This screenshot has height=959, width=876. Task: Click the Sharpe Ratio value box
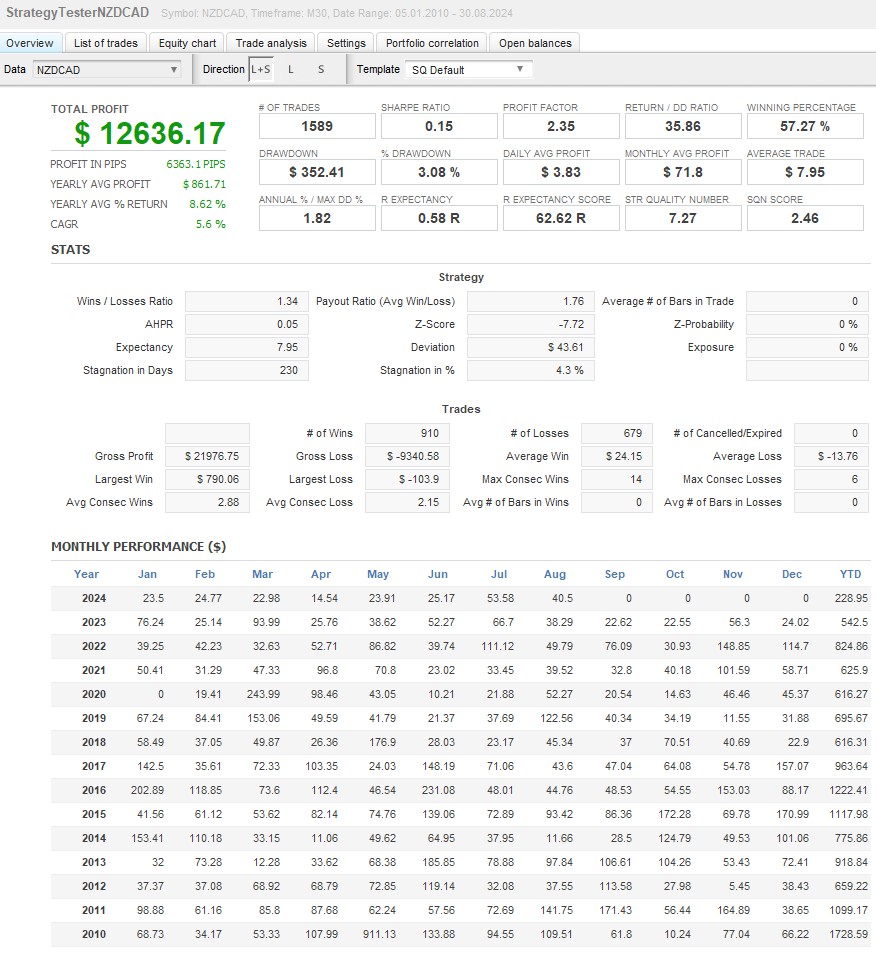coord(438,126)
